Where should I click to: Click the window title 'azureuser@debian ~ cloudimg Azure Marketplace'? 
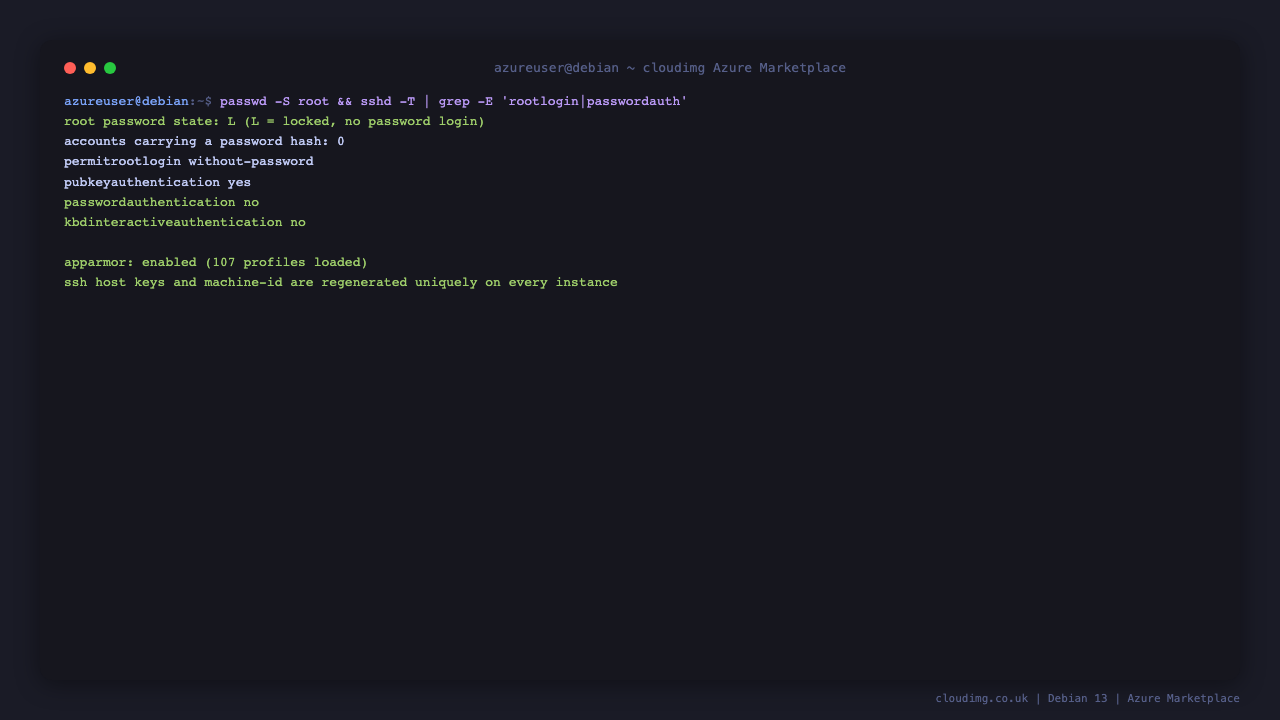point(670,68)
